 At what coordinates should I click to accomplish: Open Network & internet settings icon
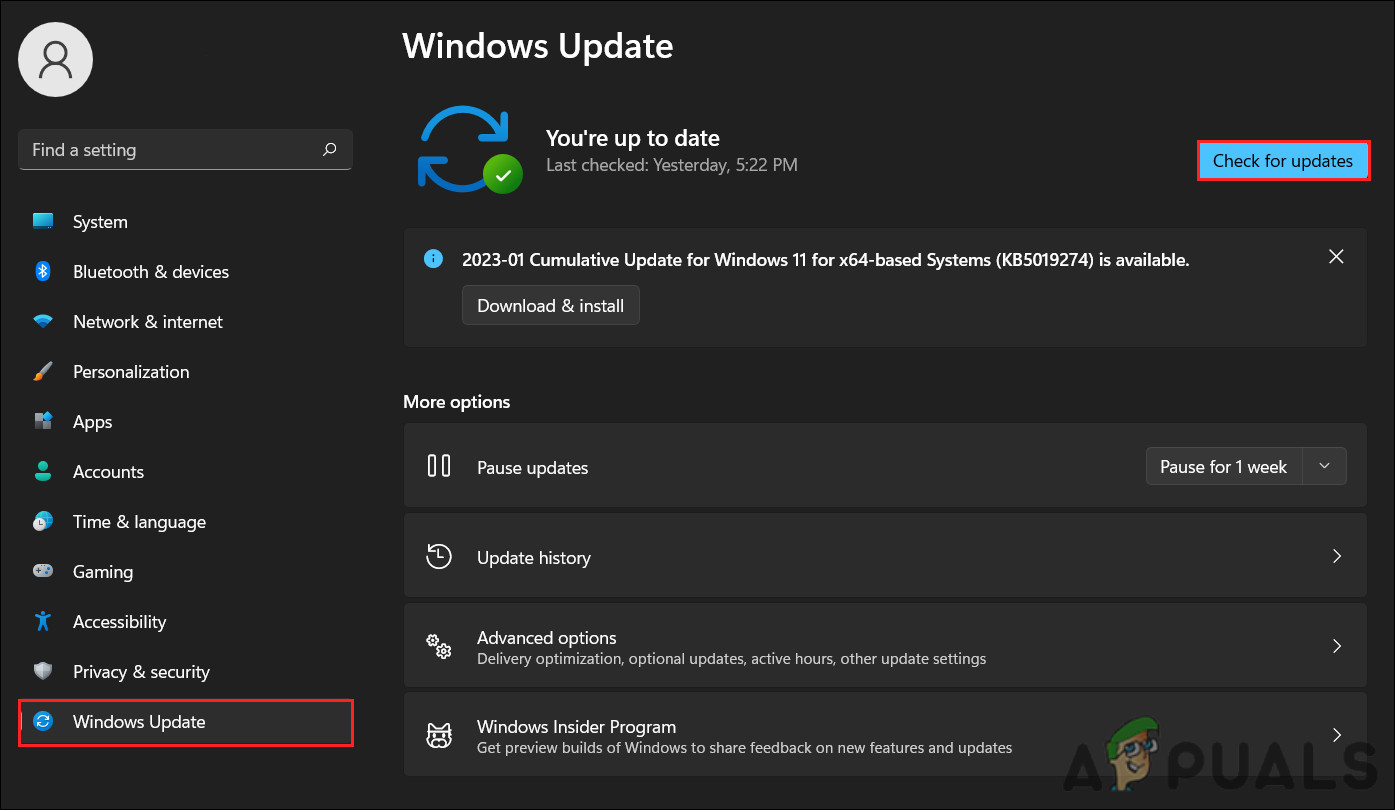(x=44, y=321)
